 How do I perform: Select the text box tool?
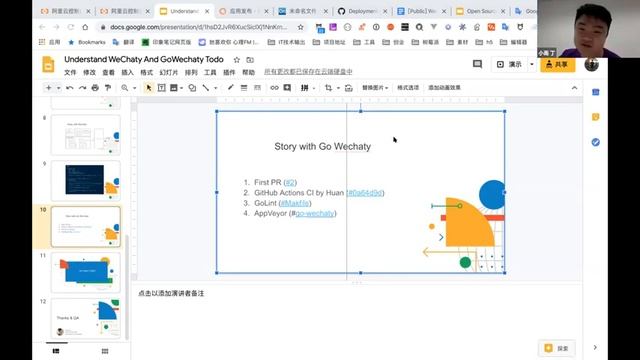[x=162, y=88]
